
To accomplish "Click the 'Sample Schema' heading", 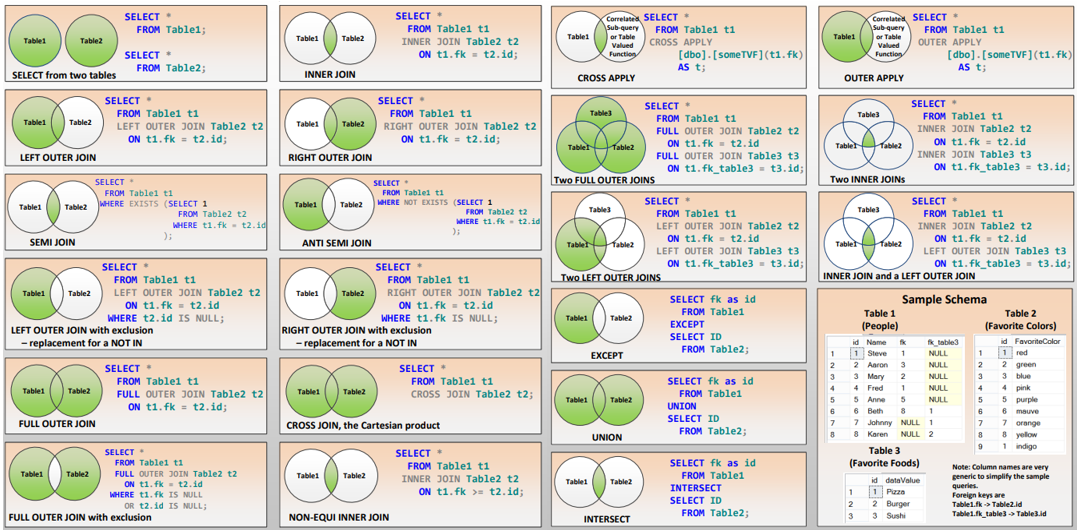I will click(x=943, y=299).
